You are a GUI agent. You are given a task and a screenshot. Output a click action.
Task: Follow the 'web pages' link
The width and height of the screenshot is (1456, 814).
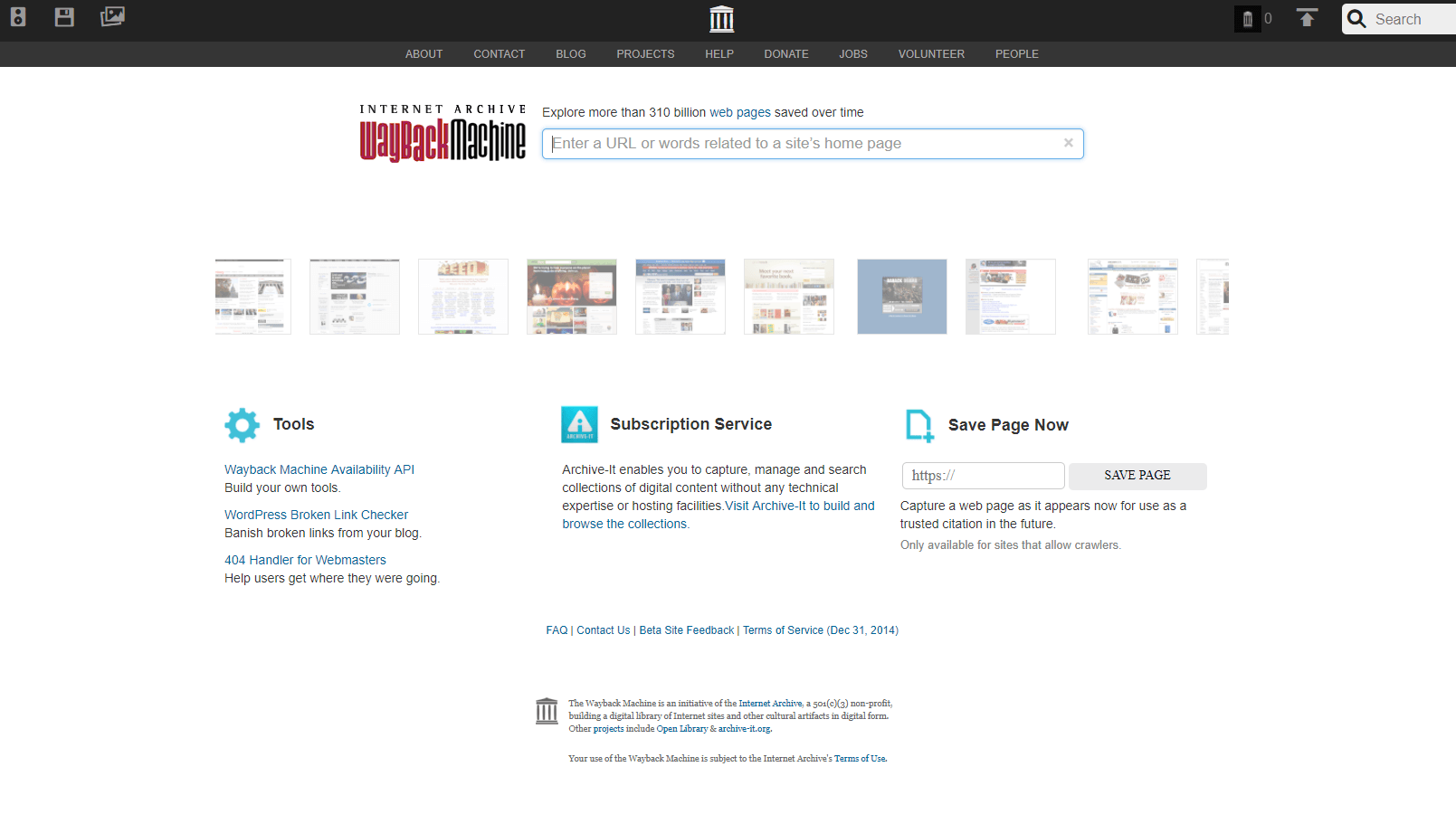click(x=740, y=112)
